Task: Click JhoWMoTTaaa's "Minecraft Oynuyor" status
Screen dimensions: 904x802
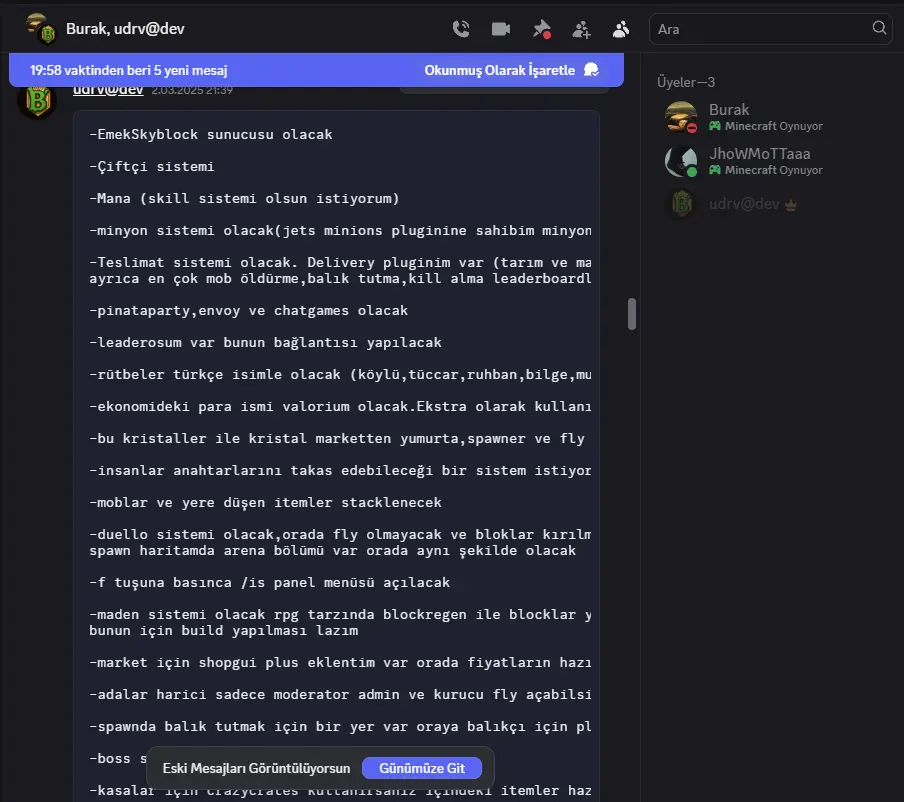Action: click(x=773, y=170)
